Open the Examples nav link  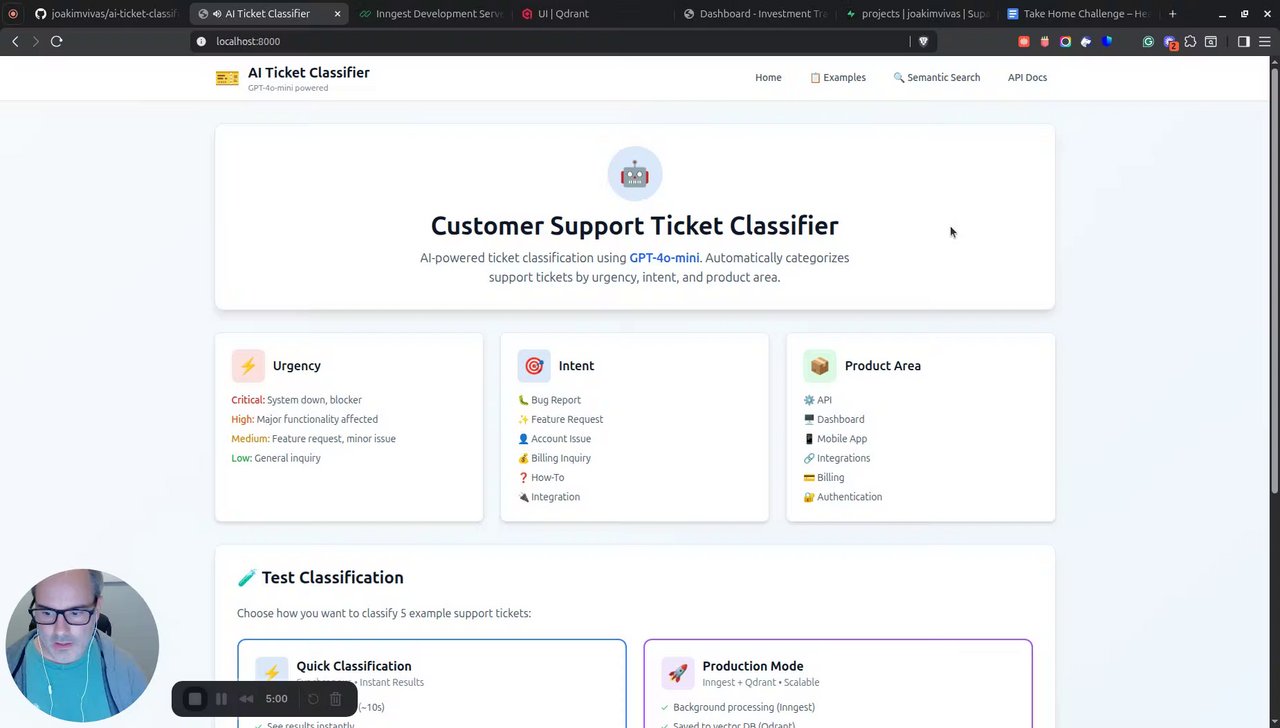tap(838, 77)
